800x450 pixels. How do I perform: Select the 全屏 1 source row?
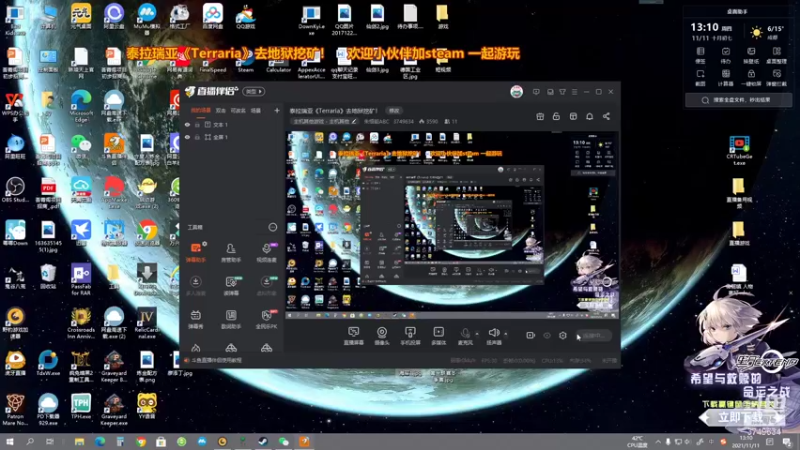[232, 137]
